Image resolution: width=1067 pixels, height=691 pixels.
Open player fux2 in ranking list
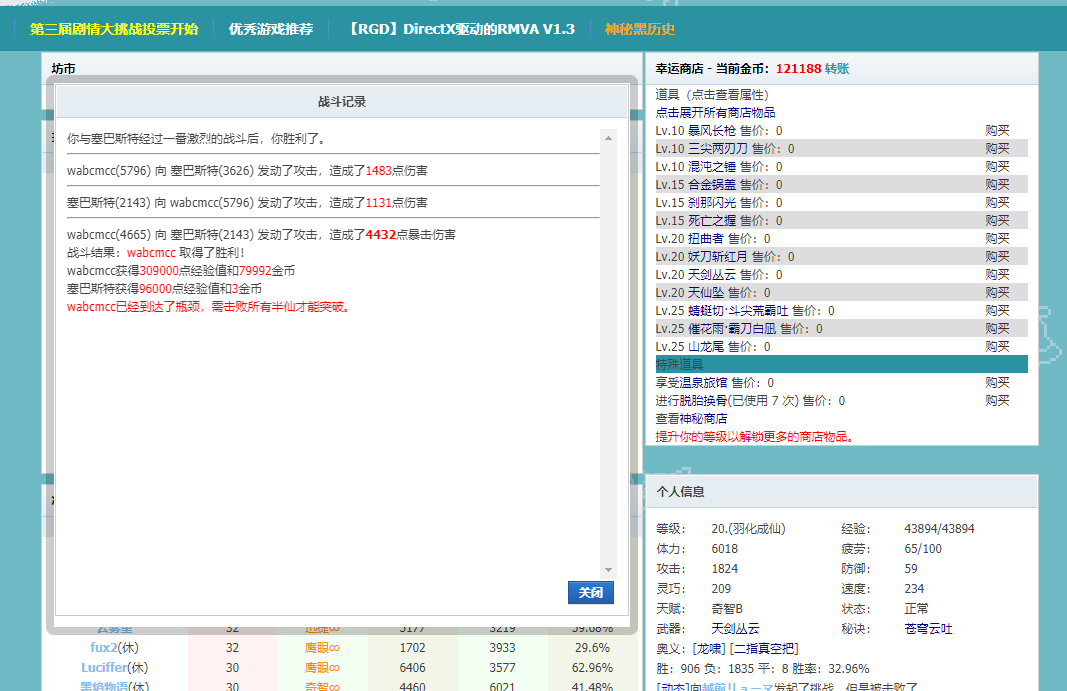coord(103,647)
